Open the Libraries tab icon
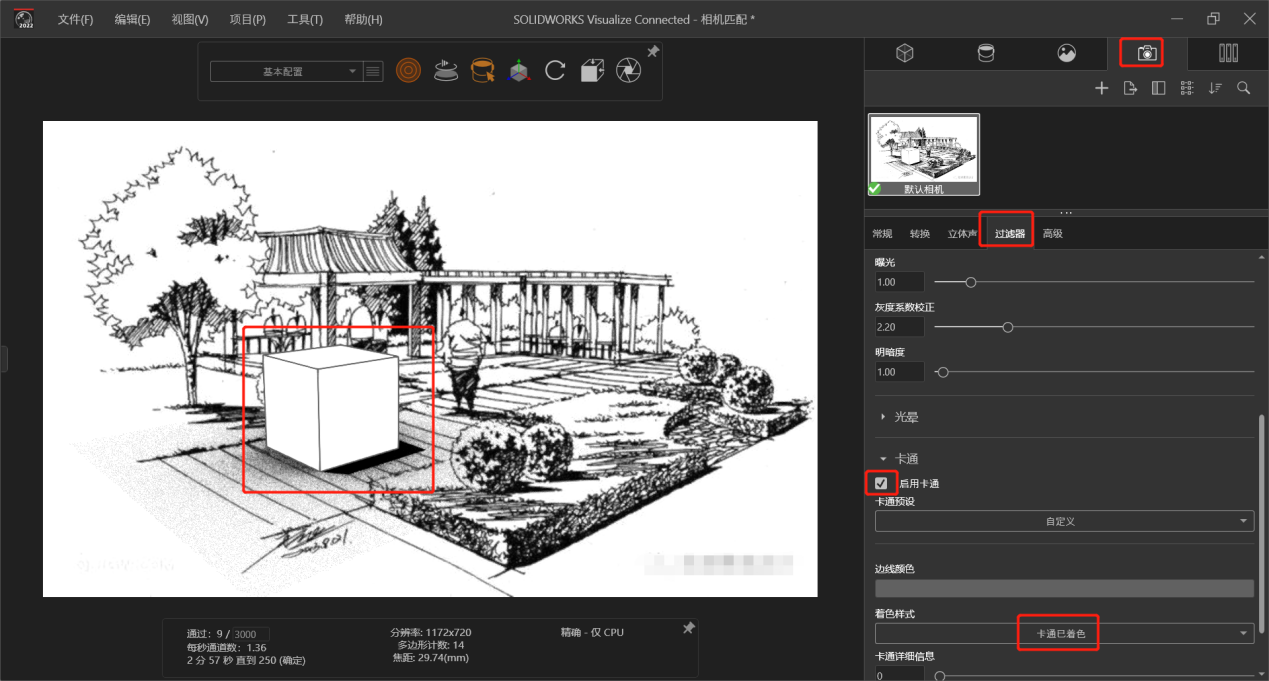This screenshot has height=681, width=1269. click(x=1228, y=54)
